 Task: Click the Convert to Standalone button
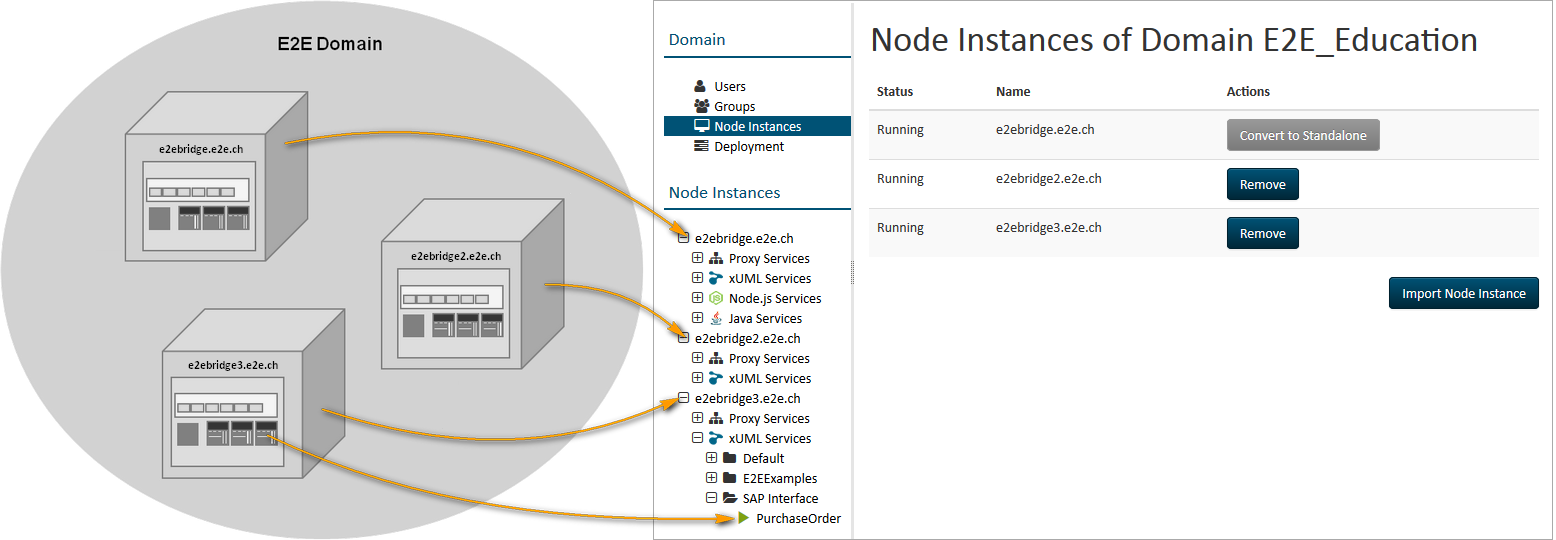pyautogui.click(x=1302, y=136)
